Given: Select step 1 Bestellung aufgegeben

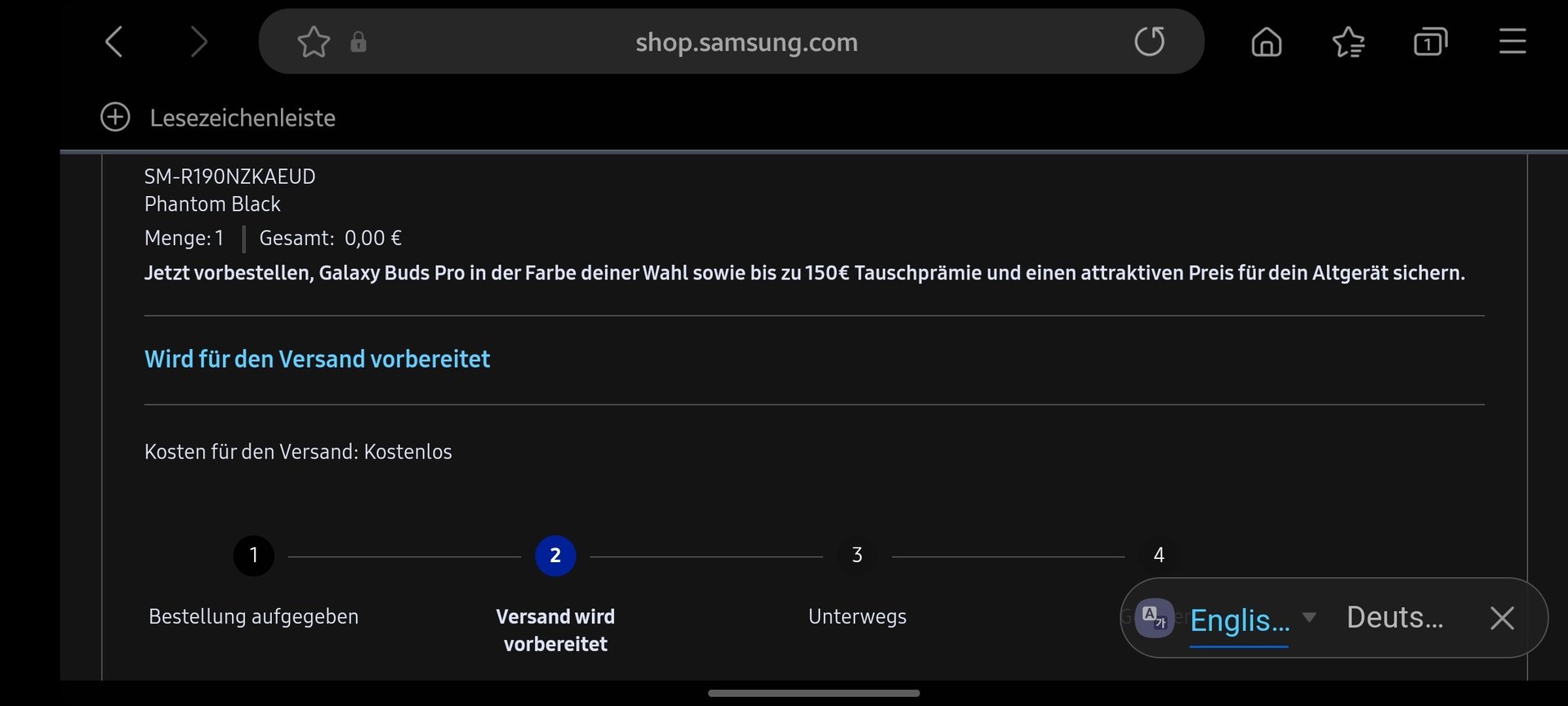Looking at the screenshot, I should 254,556.
